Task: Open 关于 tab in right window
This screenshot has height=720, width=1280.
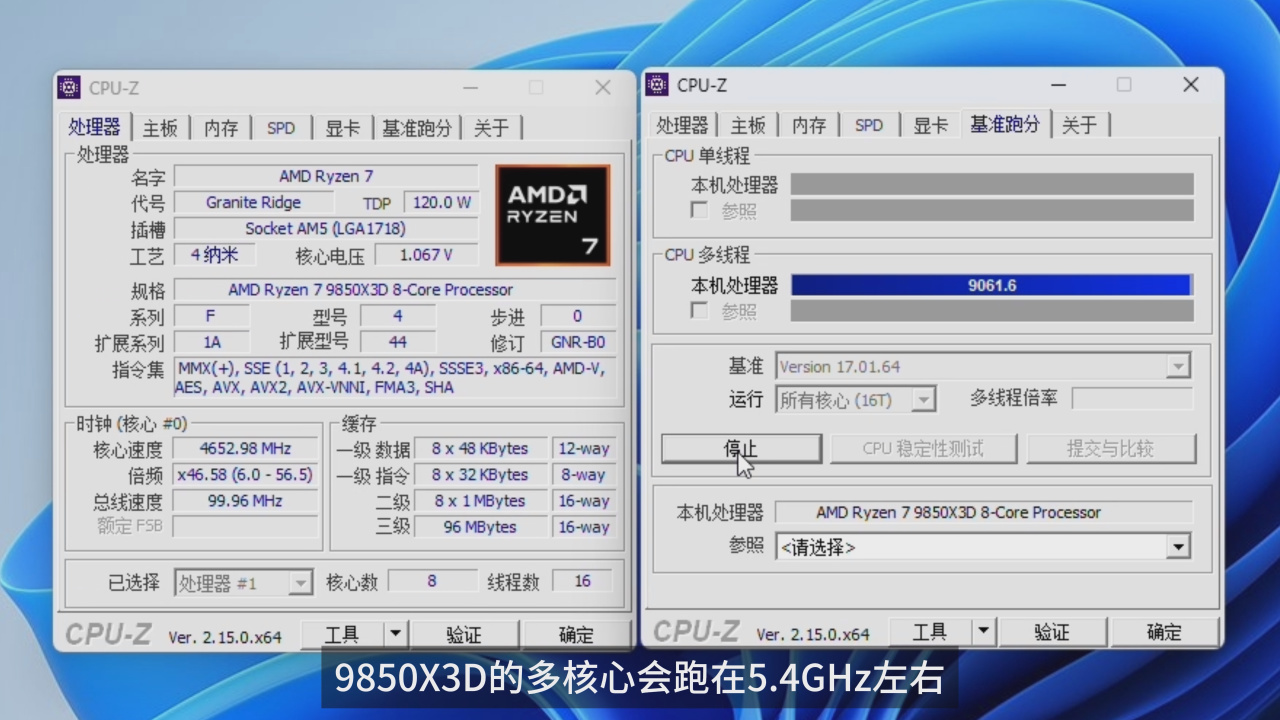Action: [x=1080, y=125]
